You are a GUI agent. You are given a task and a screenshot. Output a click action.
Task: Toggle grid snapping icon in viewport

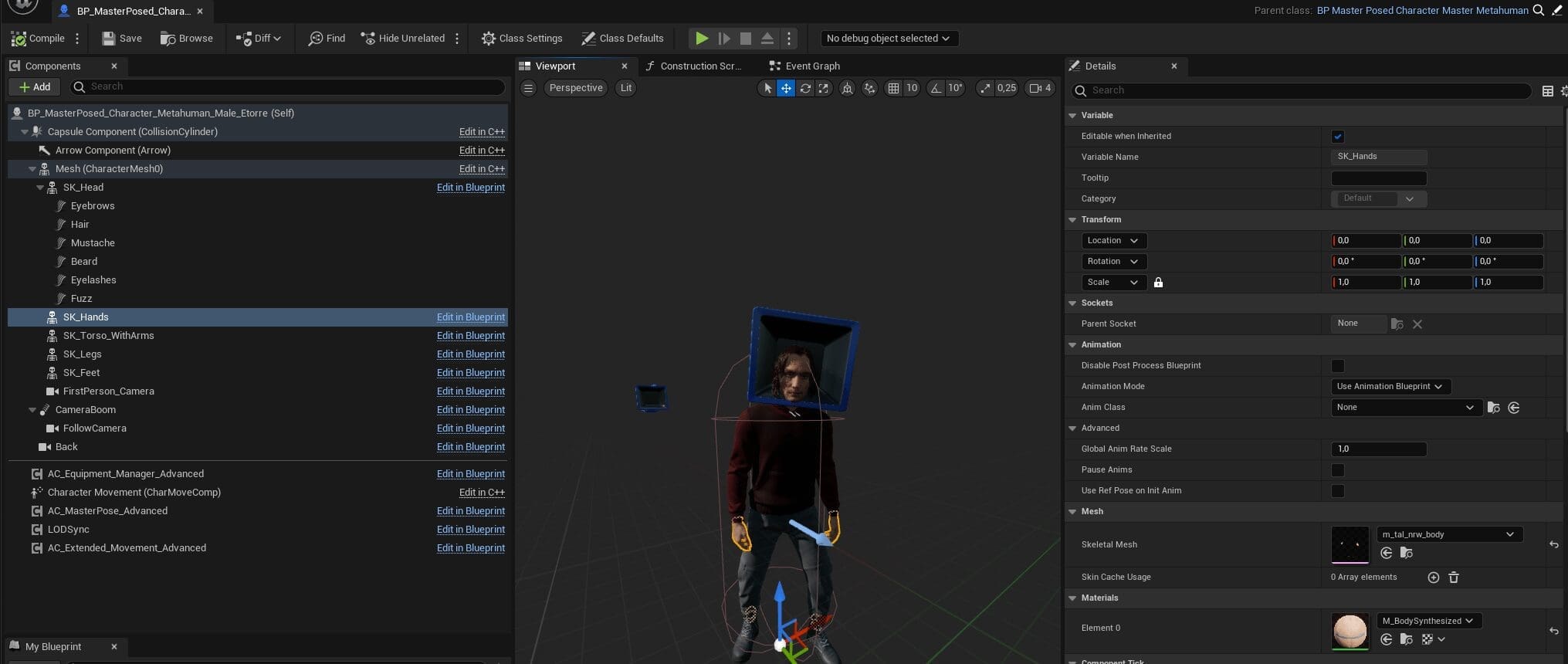tap(893, 88)
